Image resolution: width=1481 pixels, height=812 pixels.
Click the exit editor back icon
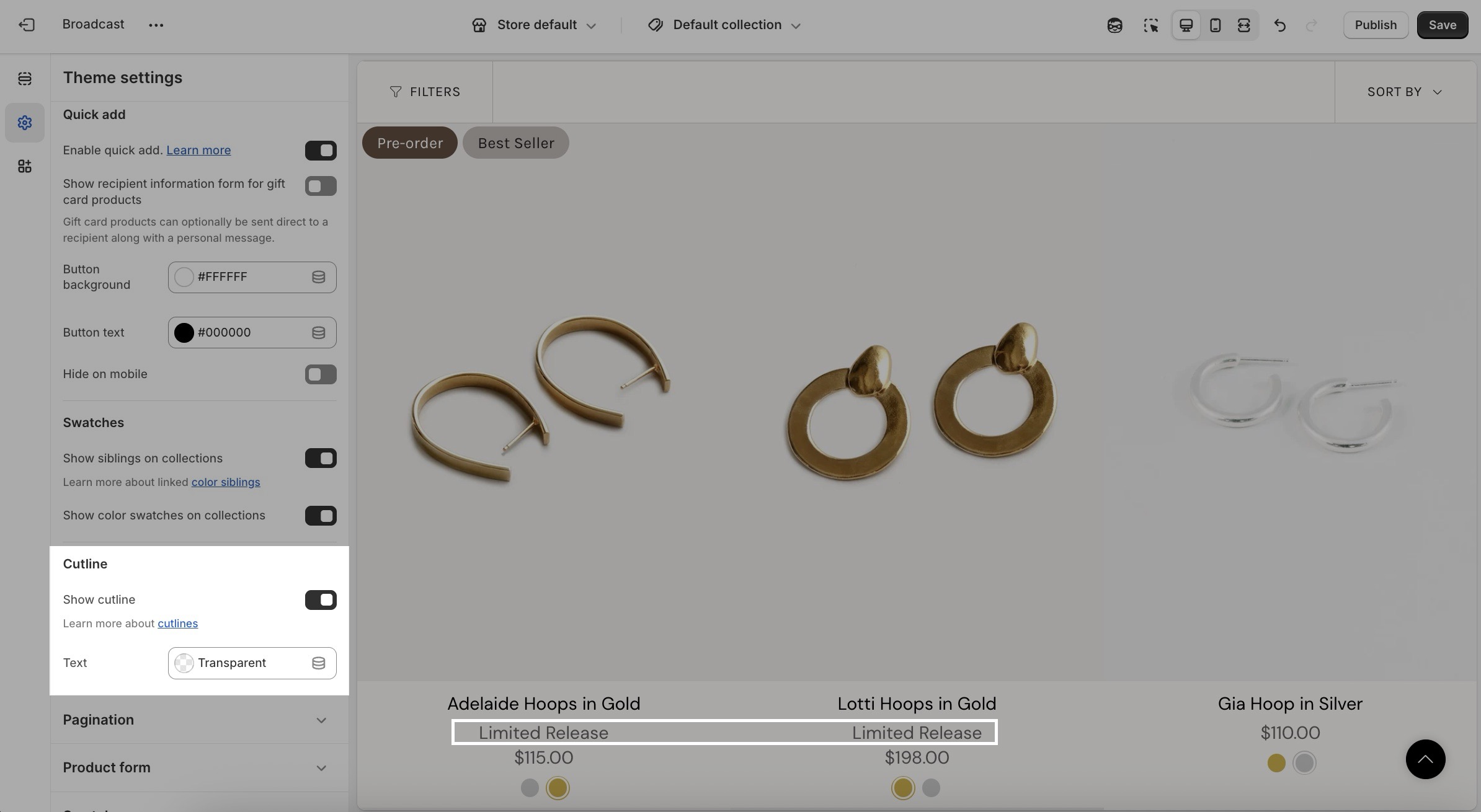pos(26,25)
